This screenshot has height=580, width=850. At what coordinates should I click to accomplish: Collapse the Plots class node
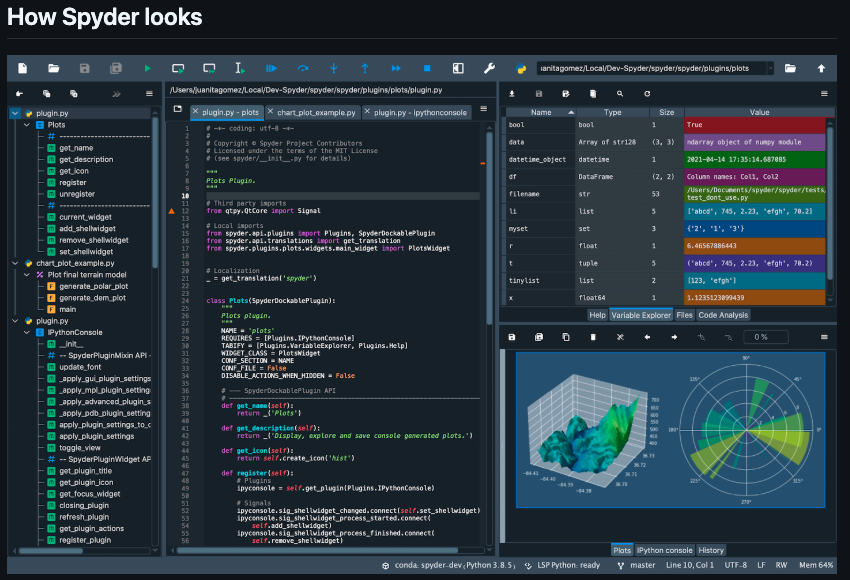click(27, 125)
